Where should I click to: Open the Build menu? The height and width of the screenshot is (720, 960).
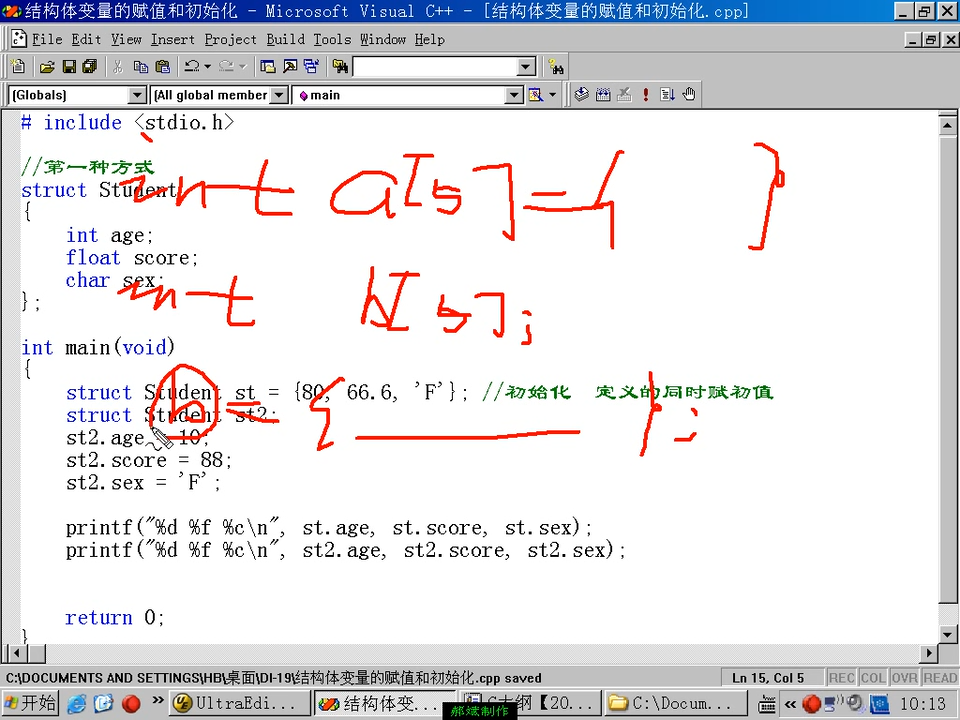coord(285,39)
